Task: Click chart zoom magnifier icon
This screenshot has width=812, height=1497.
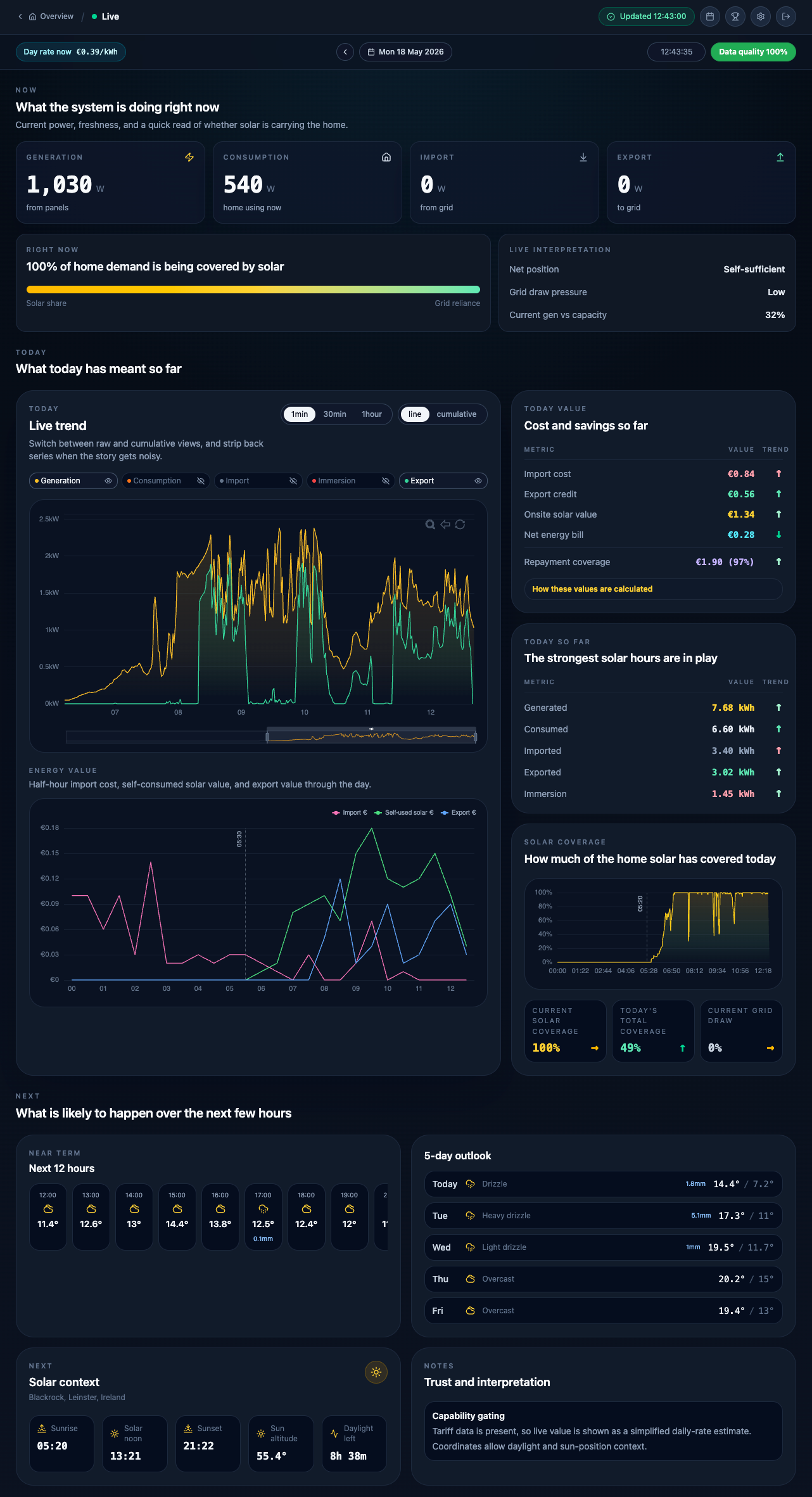Action: tap(430, 524)
